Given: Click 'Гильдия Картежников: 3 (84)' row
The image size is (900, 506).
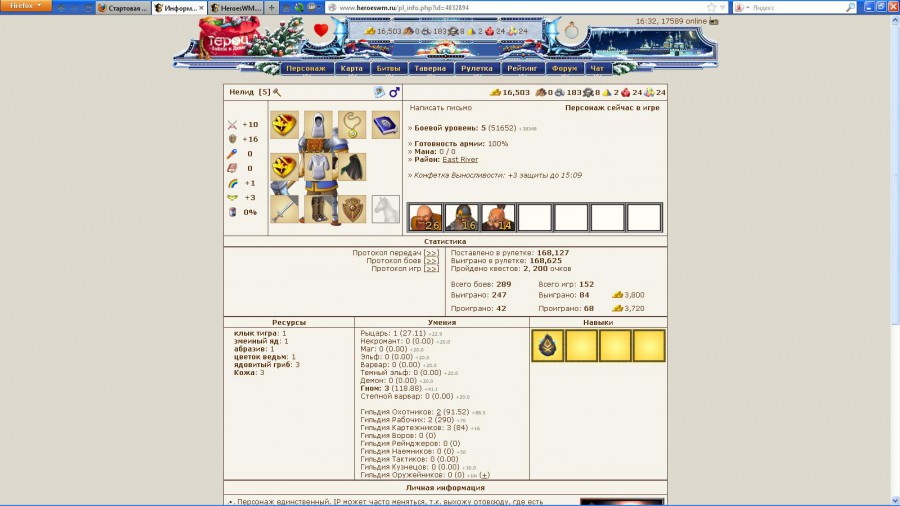Looking at the screenshot, I should (414, 427).
